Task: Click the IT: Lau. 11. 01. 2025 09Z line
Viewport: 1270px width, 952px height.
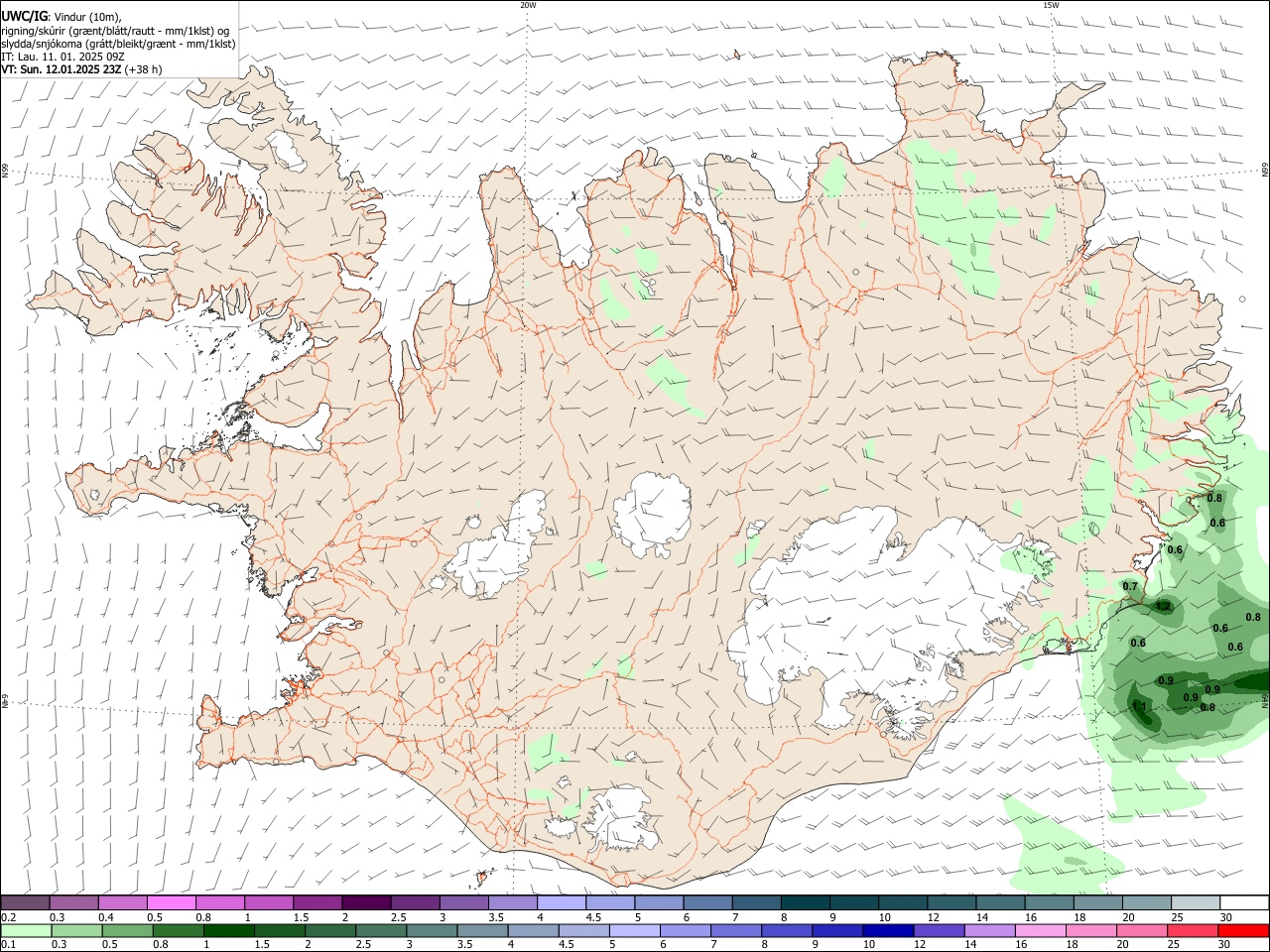Action: tap(63, 57)
